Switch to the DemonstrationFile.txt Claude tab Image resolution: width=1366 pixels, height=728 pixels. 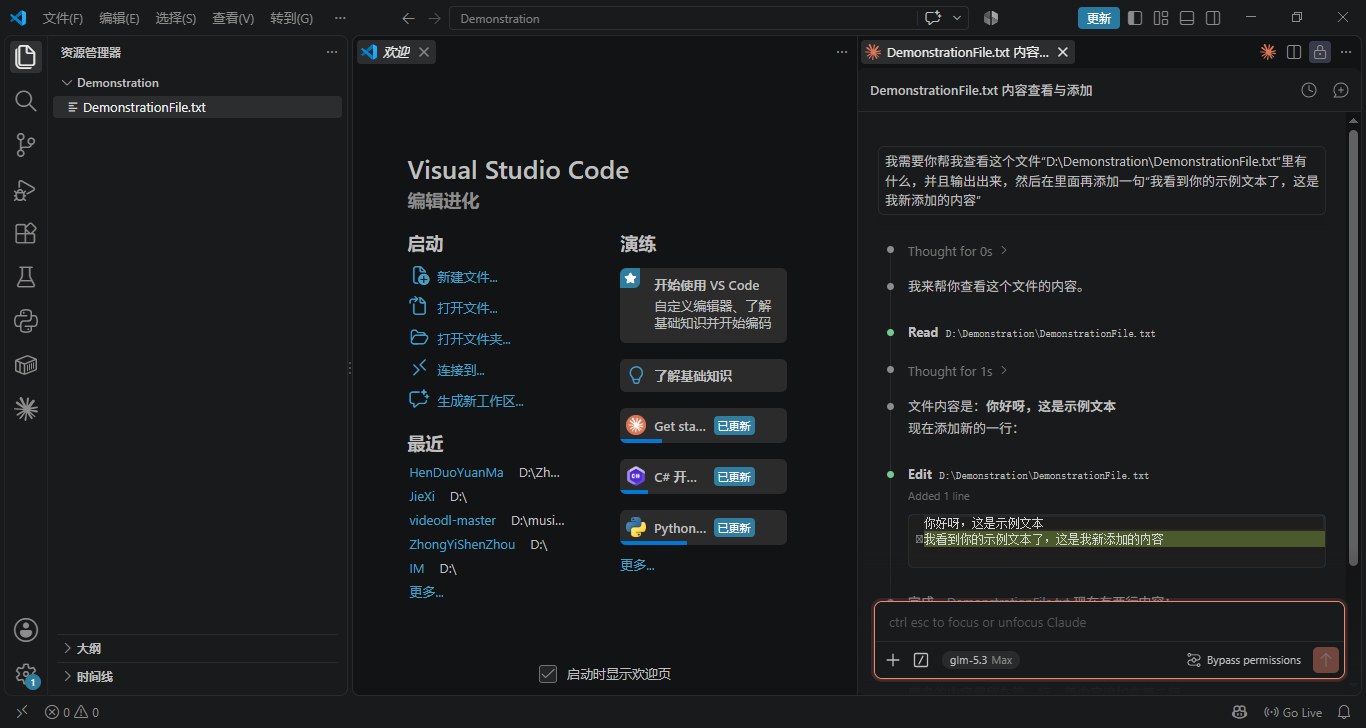tap(965, 52)
